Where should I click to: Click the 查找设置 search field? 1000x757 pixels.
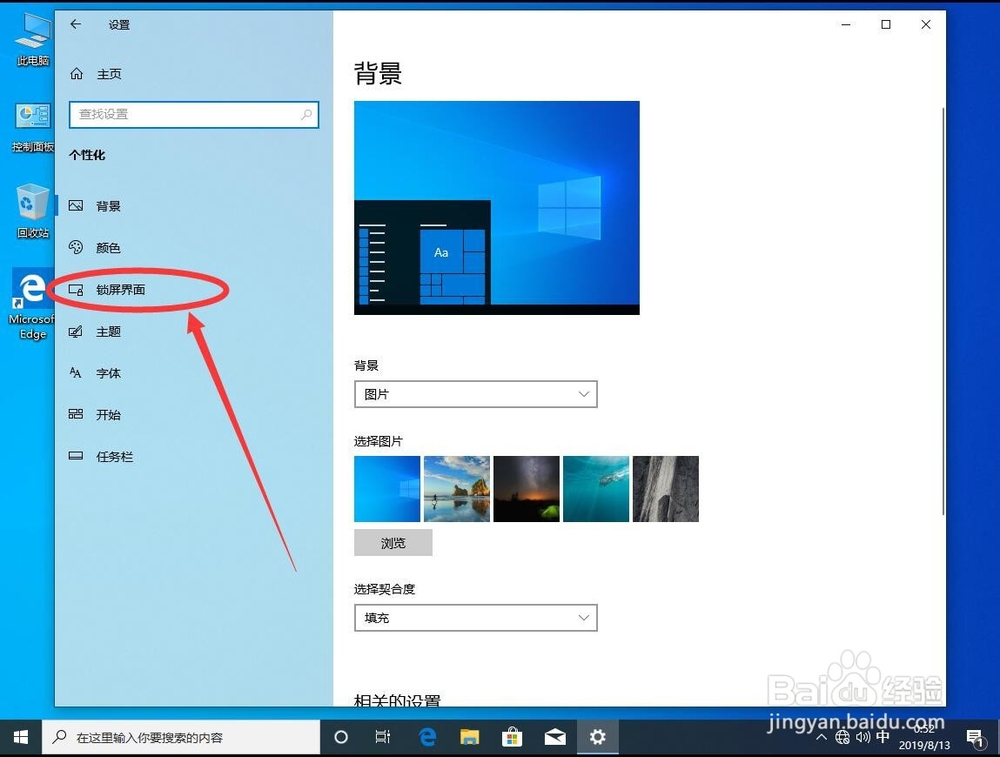[194, 115]
